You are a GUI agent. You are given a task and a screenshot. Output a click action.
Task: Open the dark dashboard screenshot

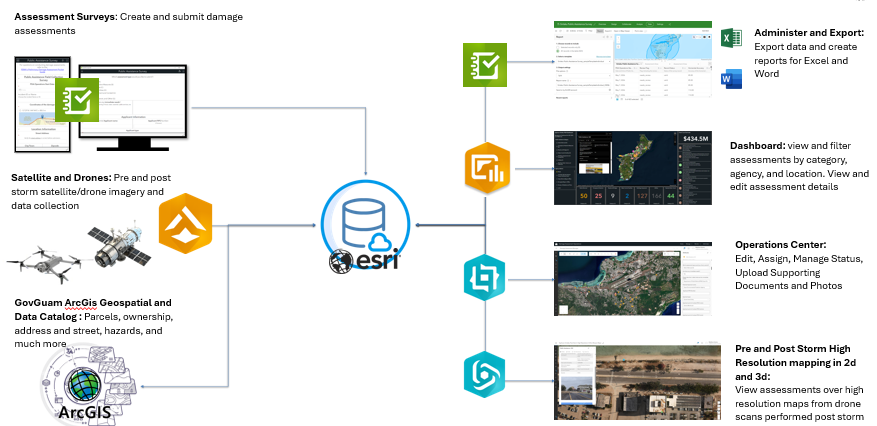point(633,168)
